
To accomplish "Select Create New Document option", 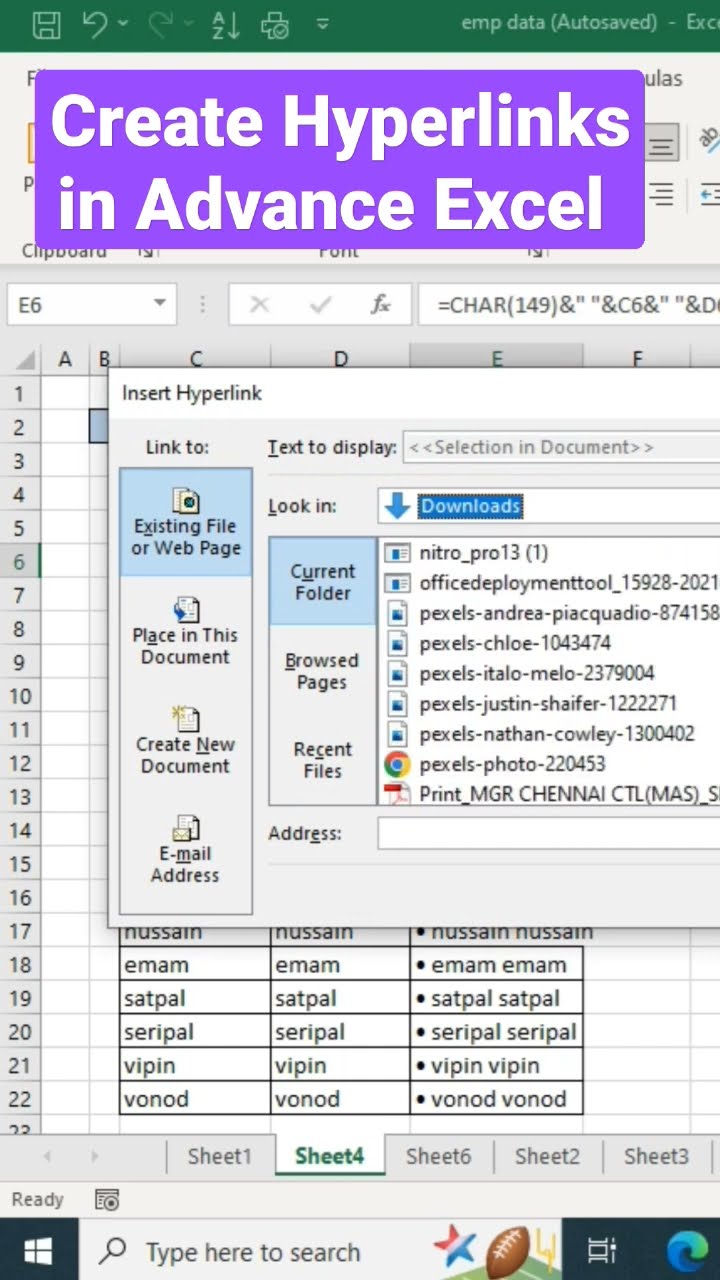I will pos(186,740).
